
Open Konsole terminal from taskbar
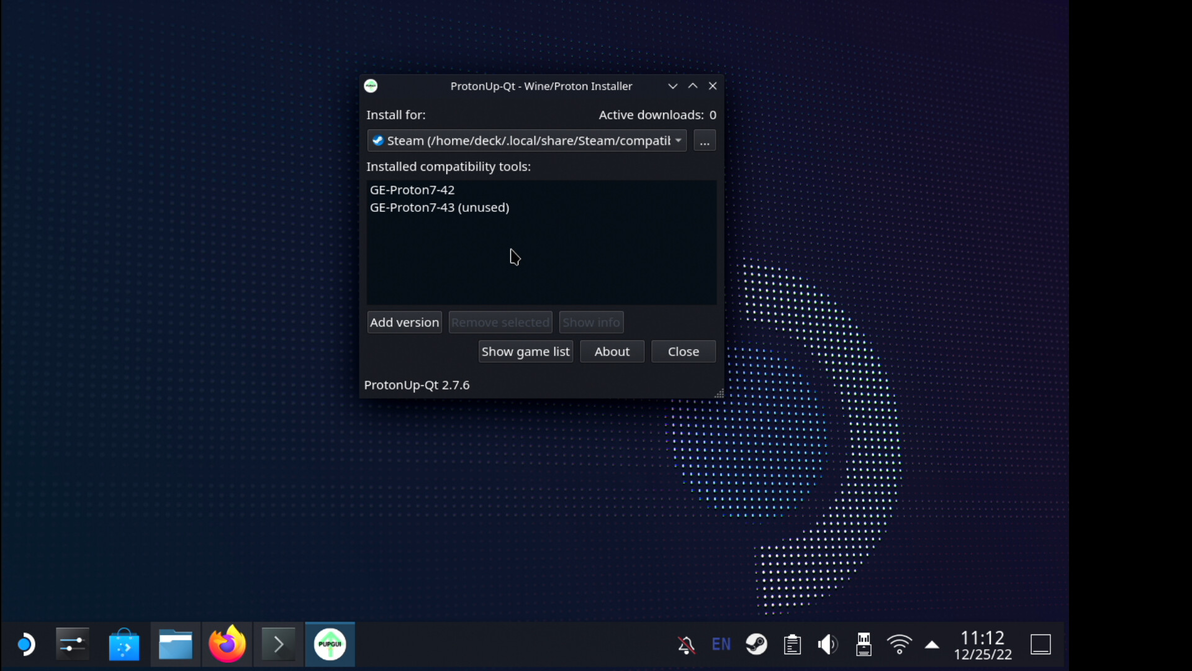tap(278, 644)
